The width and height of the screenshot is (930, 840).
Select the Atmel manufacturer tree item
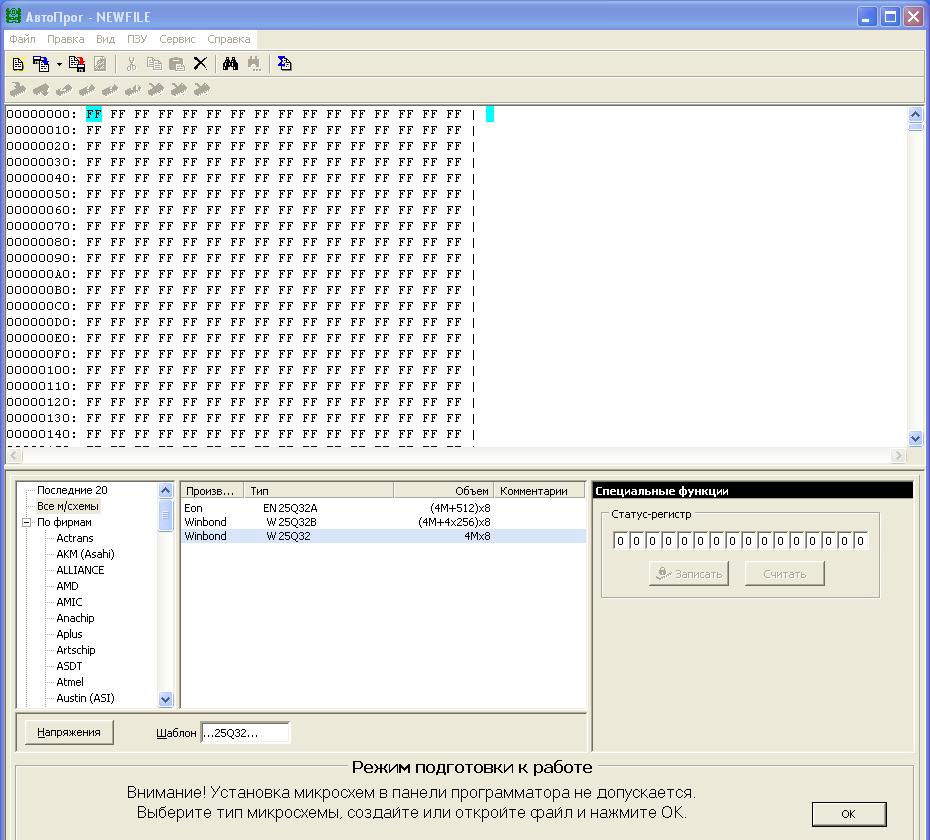(70, 682)
